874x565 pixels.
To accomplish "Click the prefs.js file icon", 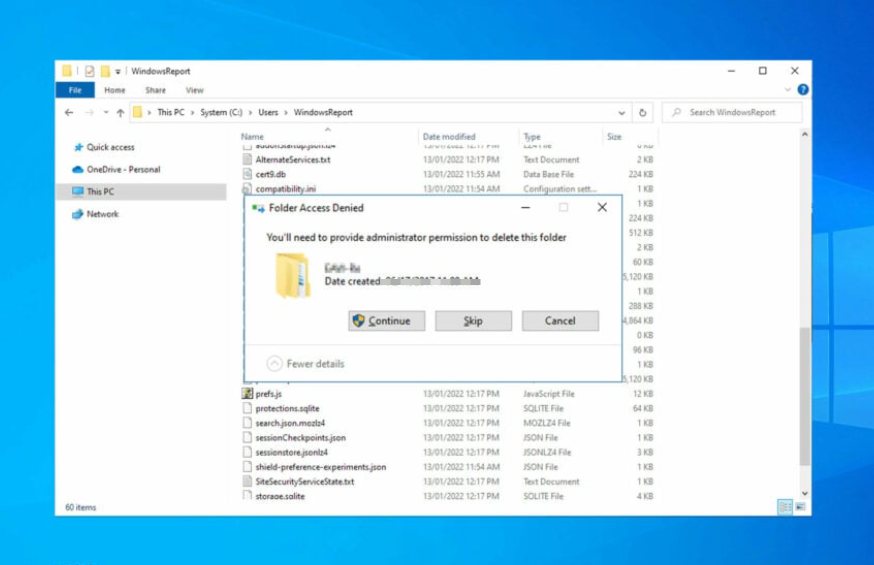I will [247, 393].
